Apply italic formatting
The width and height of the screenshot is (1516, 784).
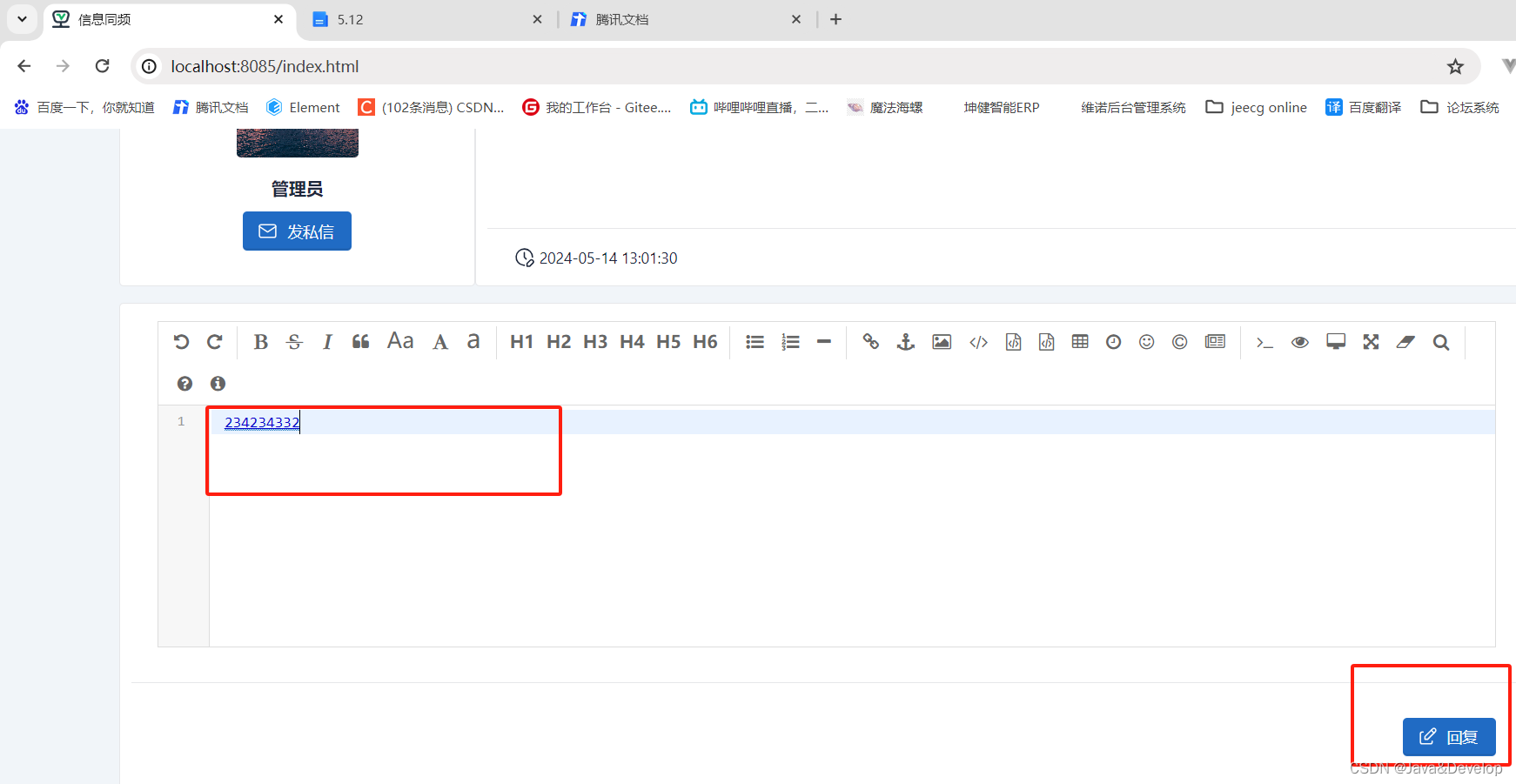(x=327, y=342)
